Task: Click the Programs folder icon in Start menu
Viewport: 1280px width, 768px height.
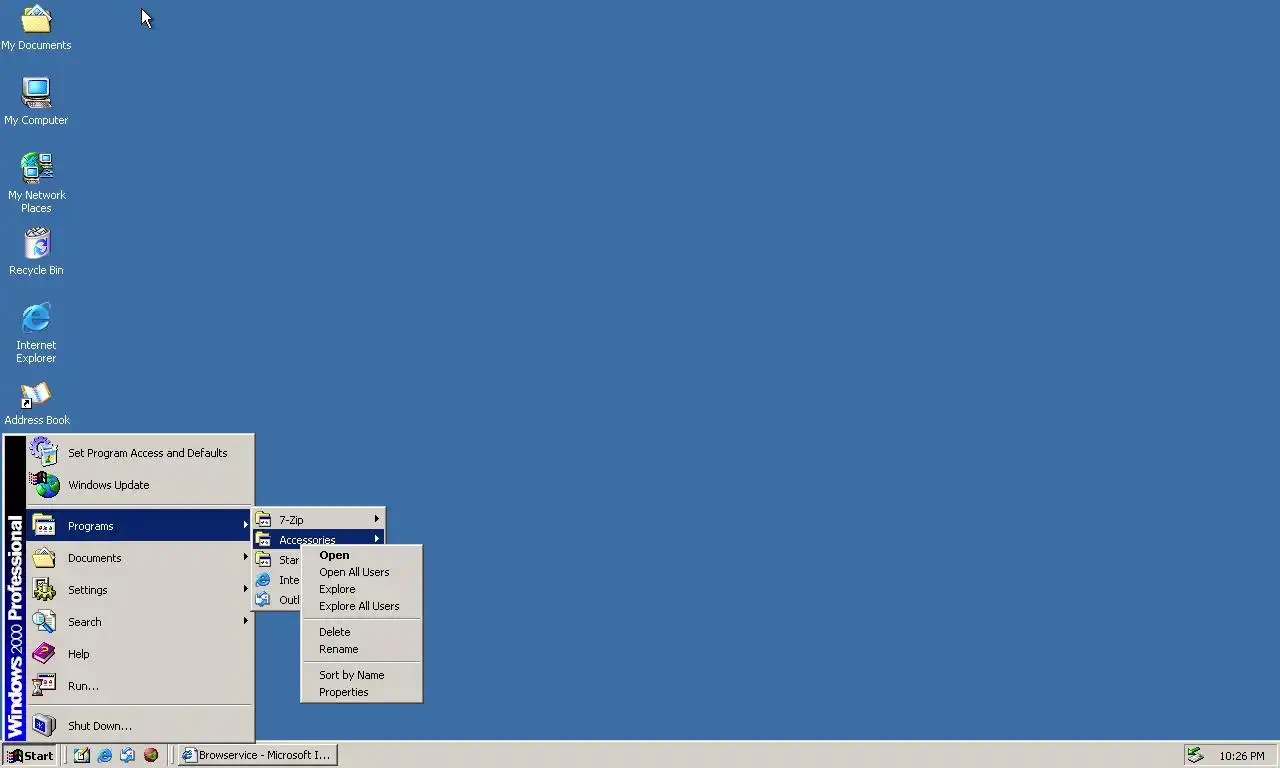Action: tap(44, 526)
